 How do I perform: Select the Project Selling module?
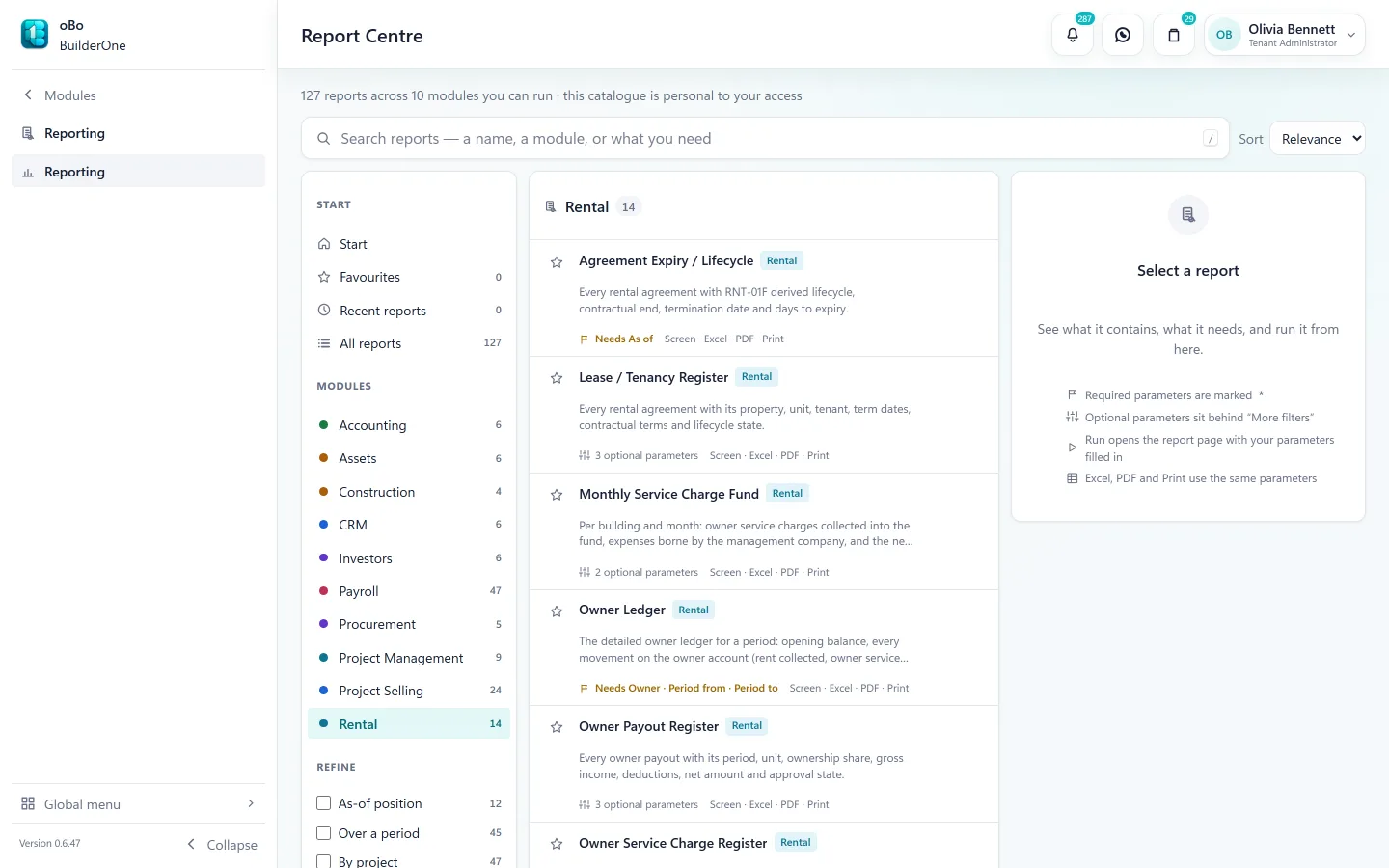[x=409, y=691]
